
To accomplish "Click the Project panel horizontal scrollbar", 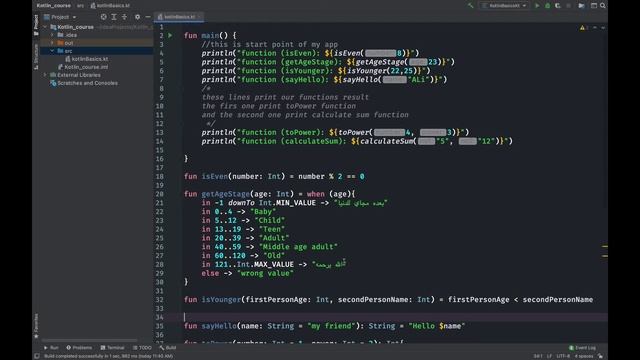I will (x=89, y=340).
